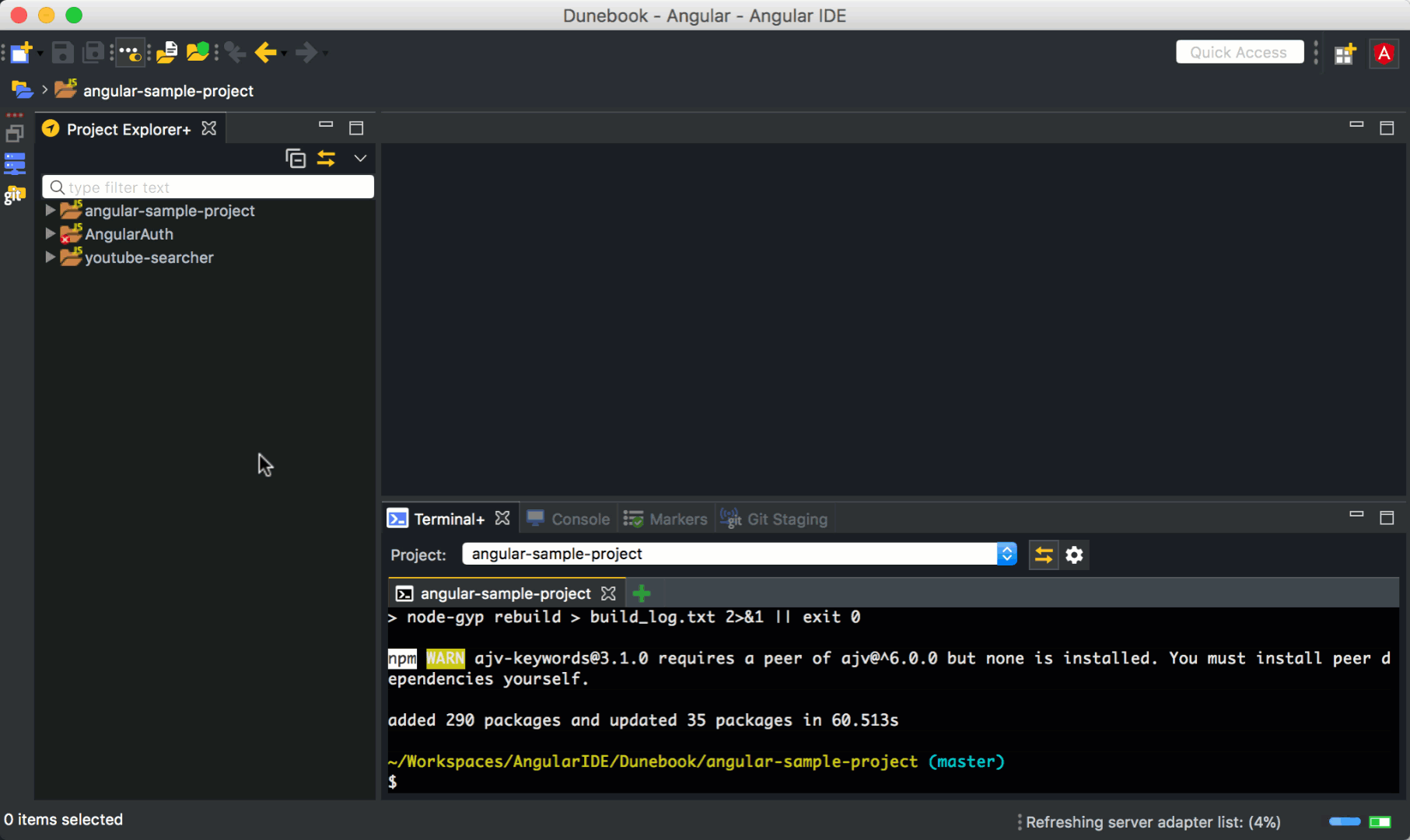Maximize the editor area
1410x840 pixels.
point(1387,128)
